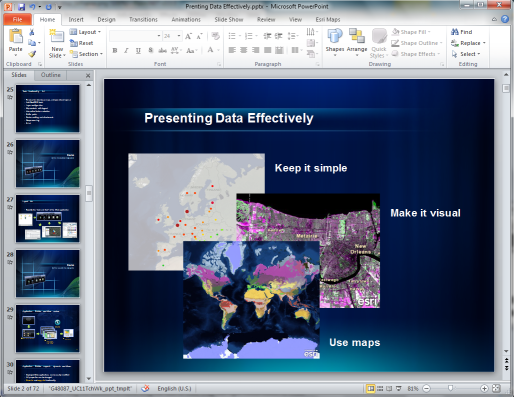Switch to the Transitions ribbon tab
514x397 pixels.
click(x=143, y=20)
